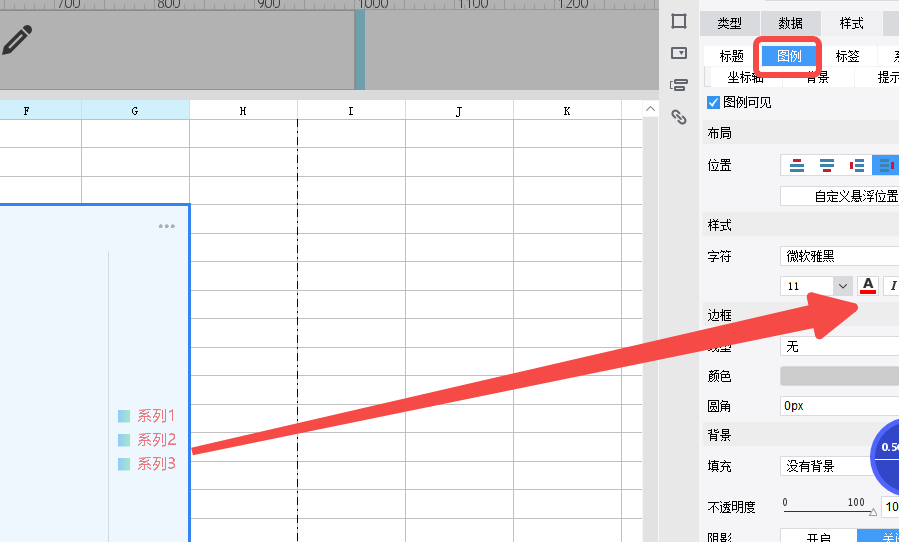The image size is (899, 542).
Task: Collapse the 样式 section header
Action: [x=801, y=225]
